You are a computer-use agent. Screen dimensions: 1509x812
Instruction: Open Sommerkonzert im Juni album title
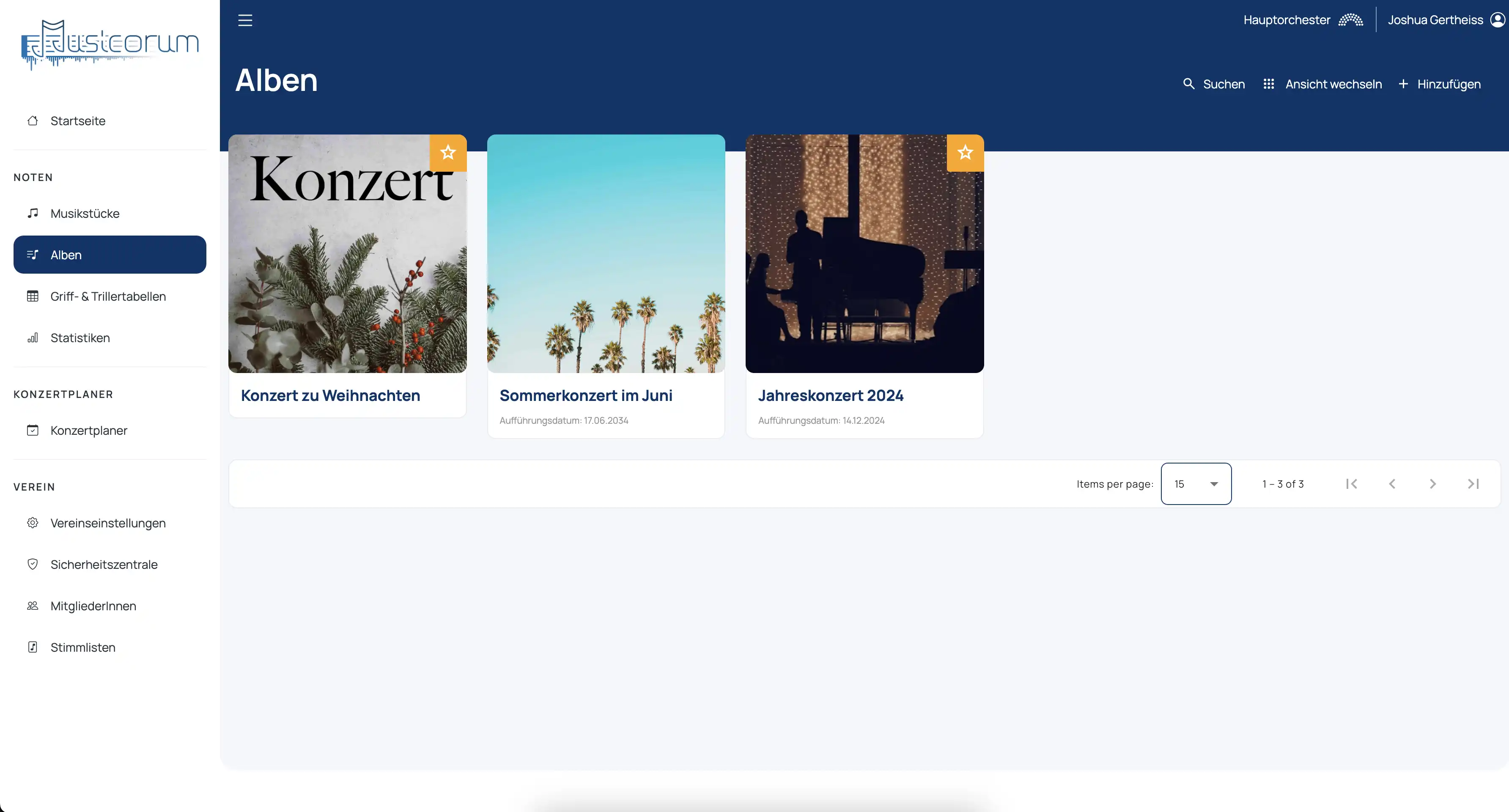point(586,395)
